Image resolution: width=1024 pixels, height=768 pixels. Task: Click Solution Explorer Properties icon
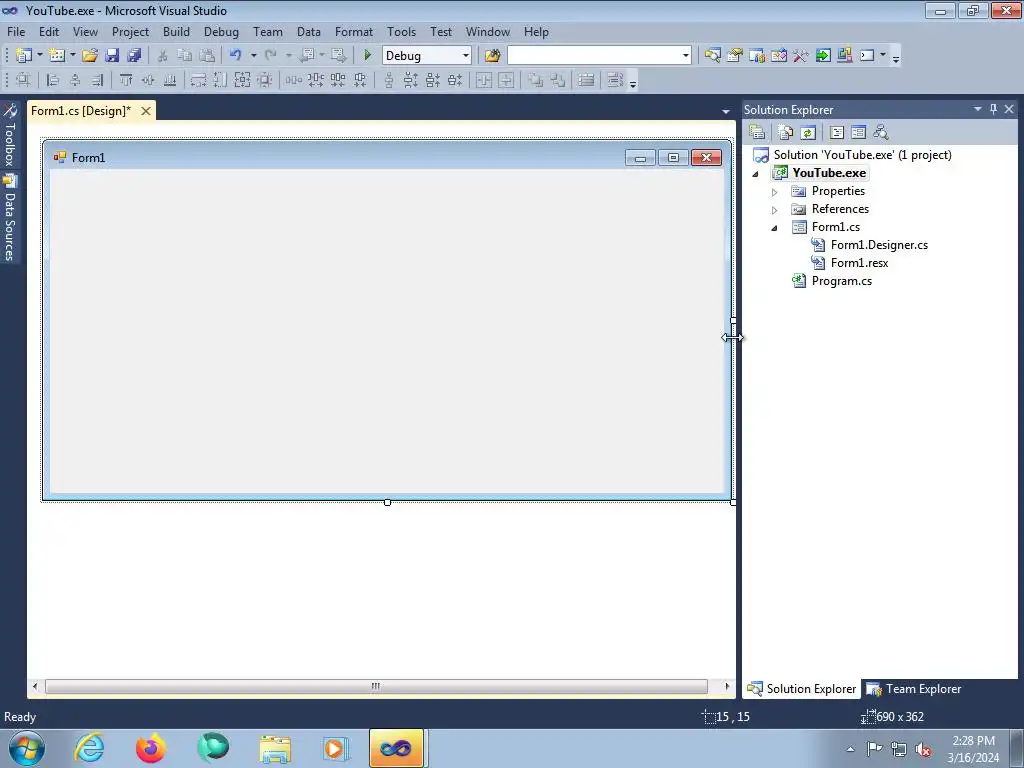pyautogui.click(x=757, y=133)
